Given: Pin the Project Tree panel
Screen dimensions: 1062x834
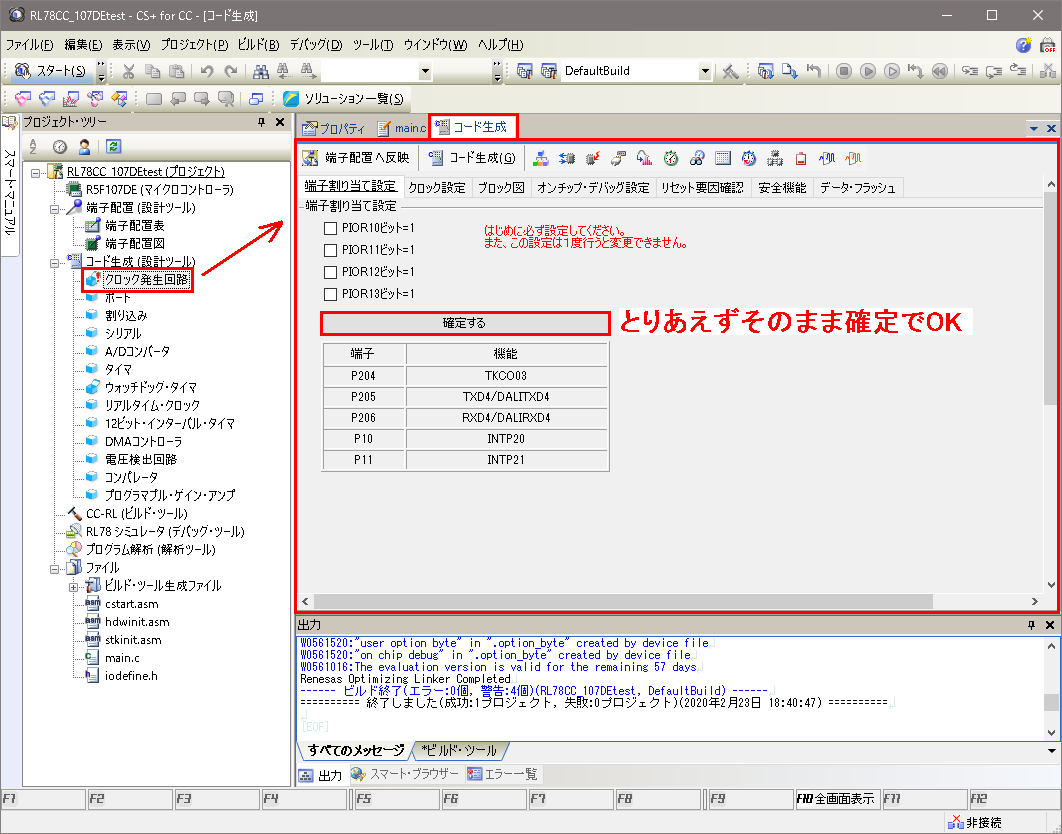Looking at the screenshot, I should point(261,122).
